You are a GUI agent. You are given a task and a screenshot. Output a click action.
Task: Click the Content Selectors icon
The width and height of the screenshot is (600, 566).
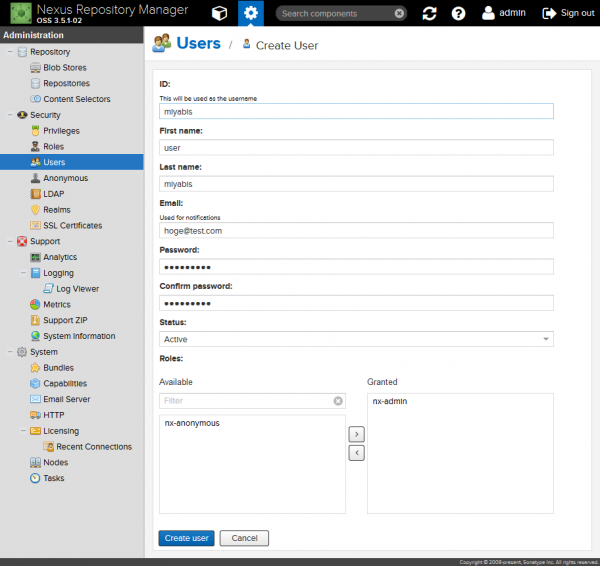35,99
